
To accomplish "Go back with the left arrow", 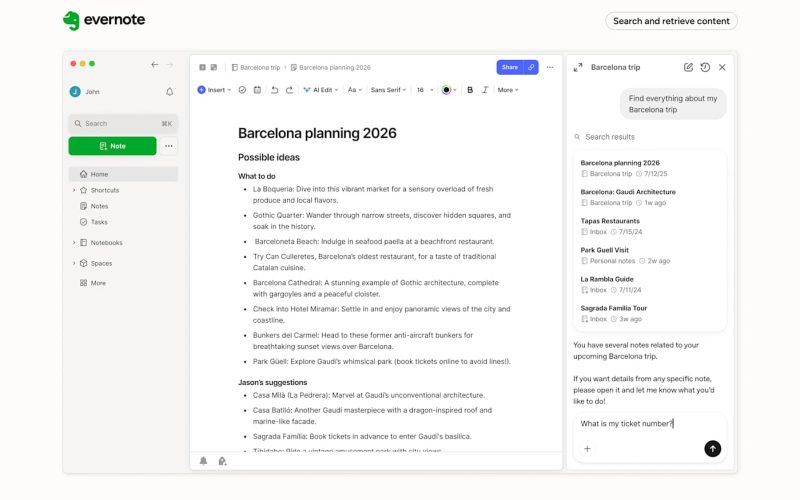I will tap(155, 64).
